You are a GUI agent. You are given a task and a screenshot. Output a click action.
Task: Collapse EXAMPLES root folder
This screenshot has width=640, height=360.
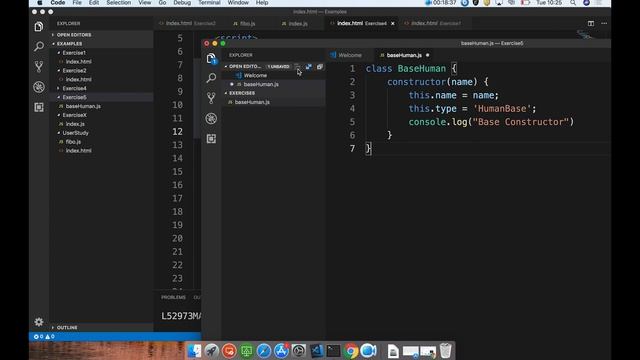click(53, 44)
